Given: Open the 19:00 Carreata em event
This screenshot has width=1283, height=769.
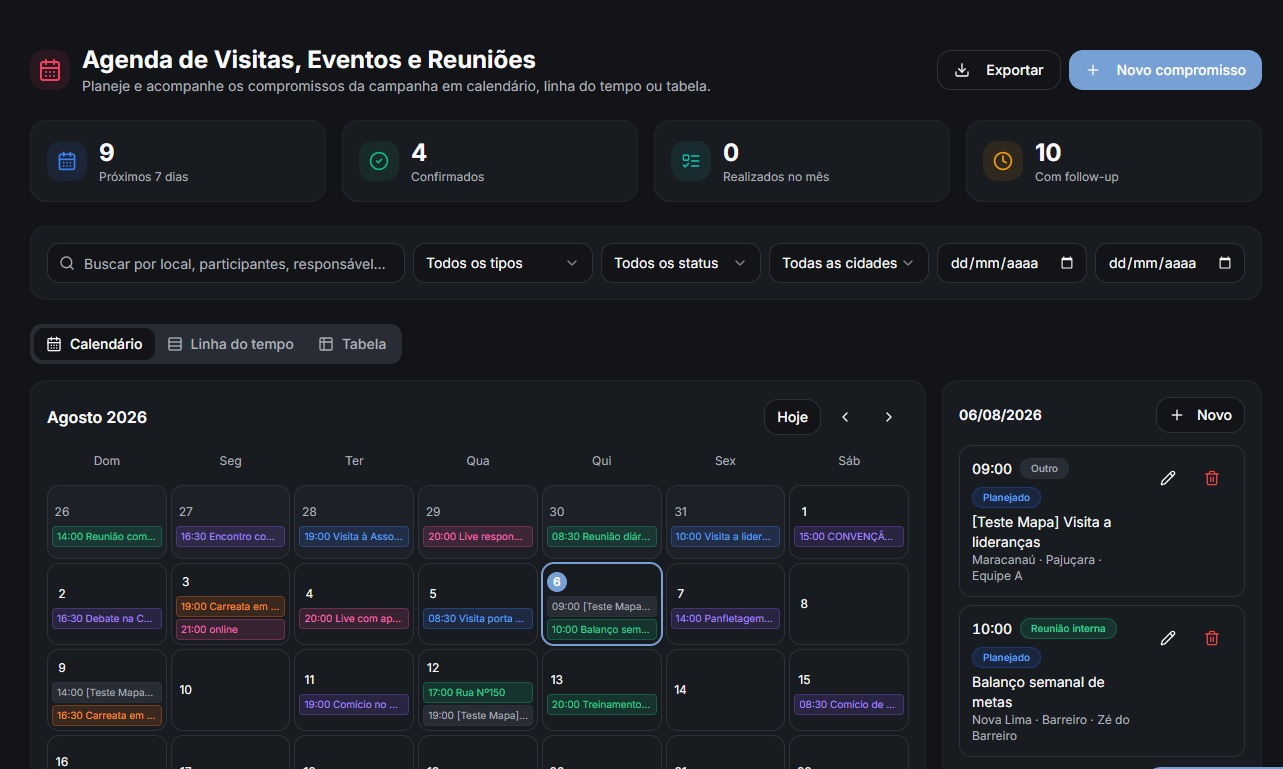Looking at the screenshot, I should pos(230,606).
